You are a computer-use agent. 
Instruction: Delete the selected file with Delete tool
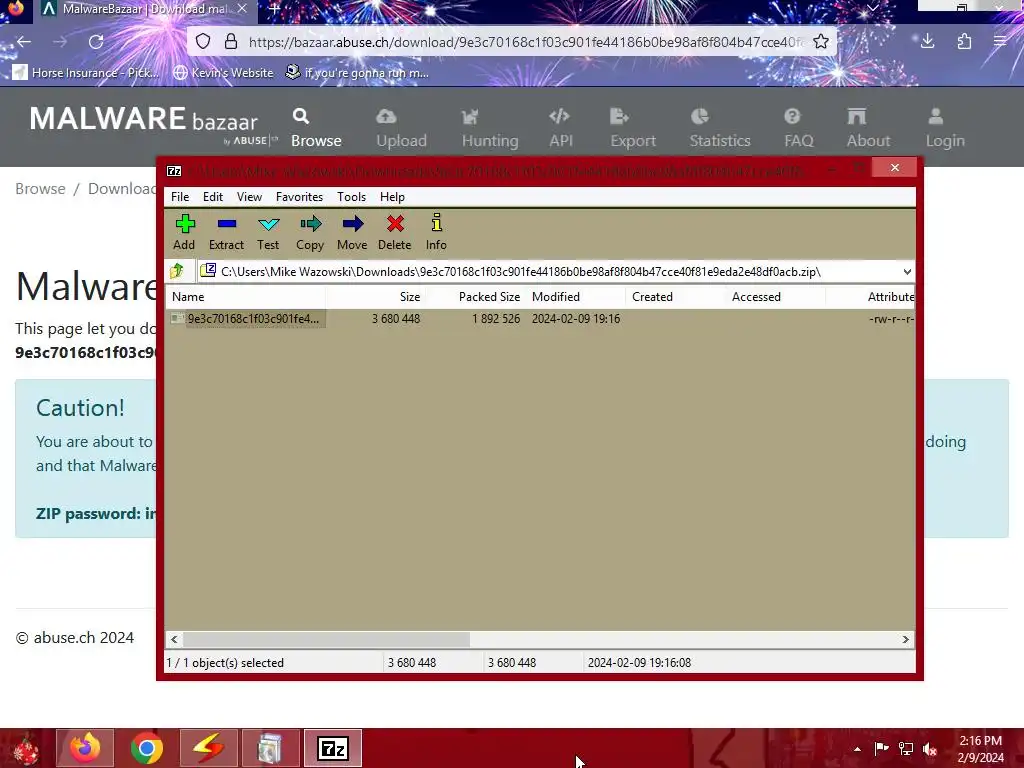tap(394, 232)
